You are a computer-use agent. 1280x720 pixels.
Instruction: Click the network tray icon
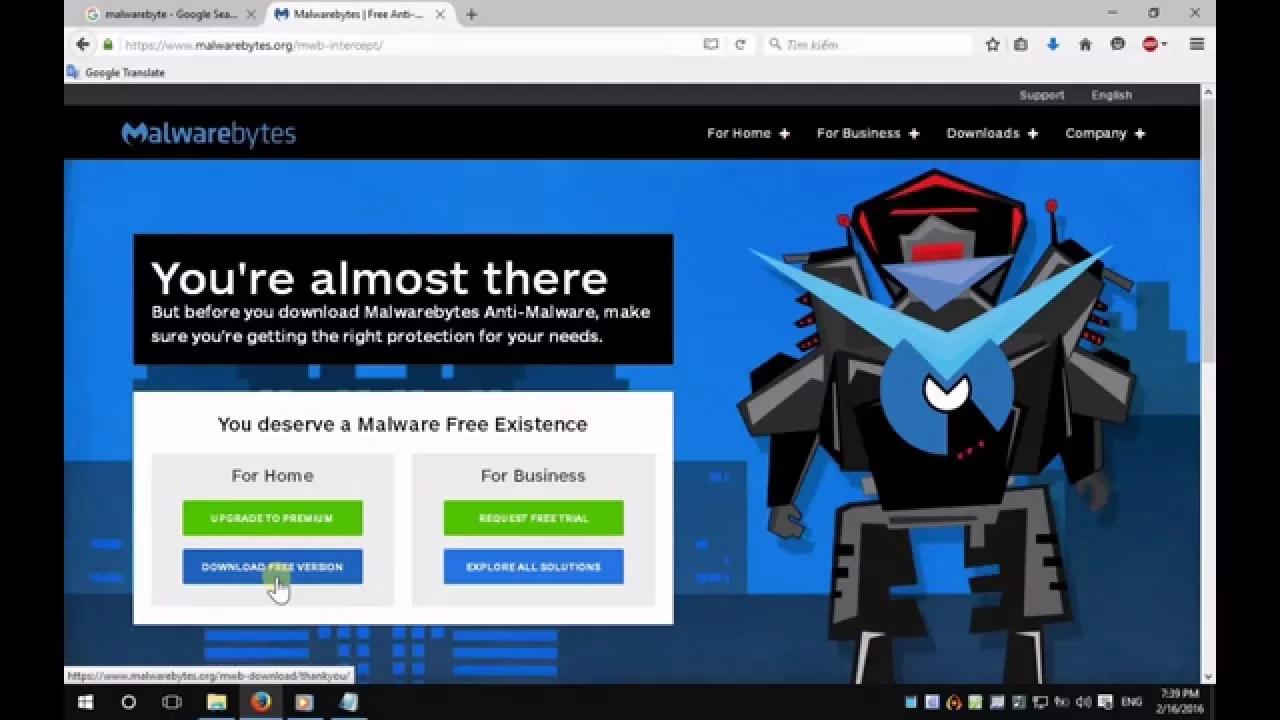[x=1040, y=702]
